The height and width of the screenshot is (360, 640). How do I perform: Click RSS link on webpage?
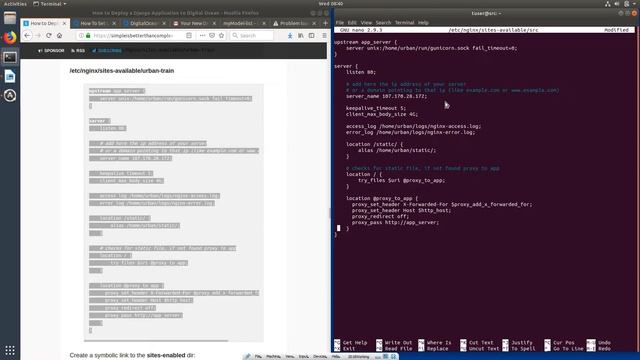click(x=78, y=51)
